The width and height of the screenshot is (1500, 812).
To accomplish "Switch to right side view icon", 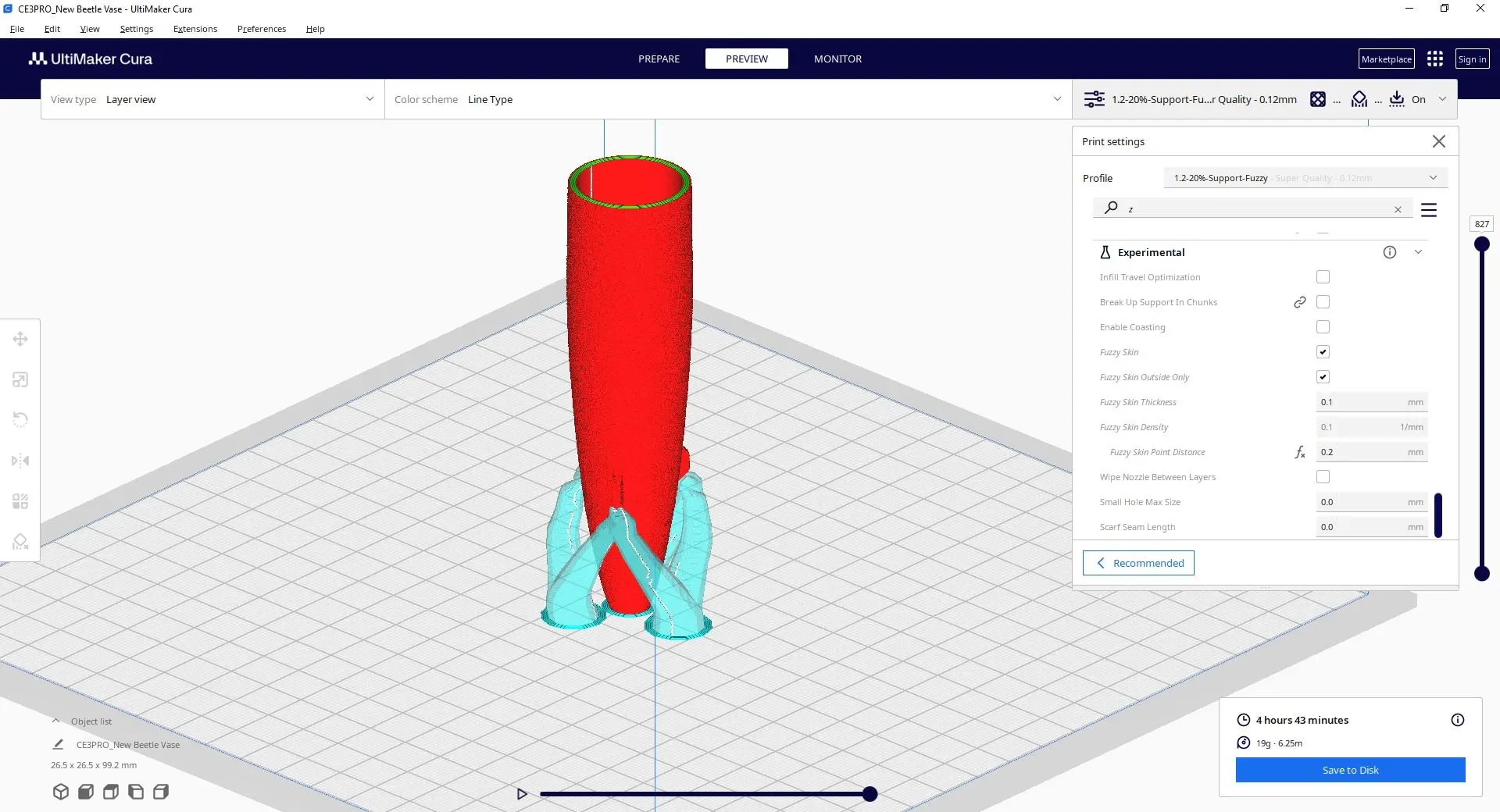I will 161,792.
